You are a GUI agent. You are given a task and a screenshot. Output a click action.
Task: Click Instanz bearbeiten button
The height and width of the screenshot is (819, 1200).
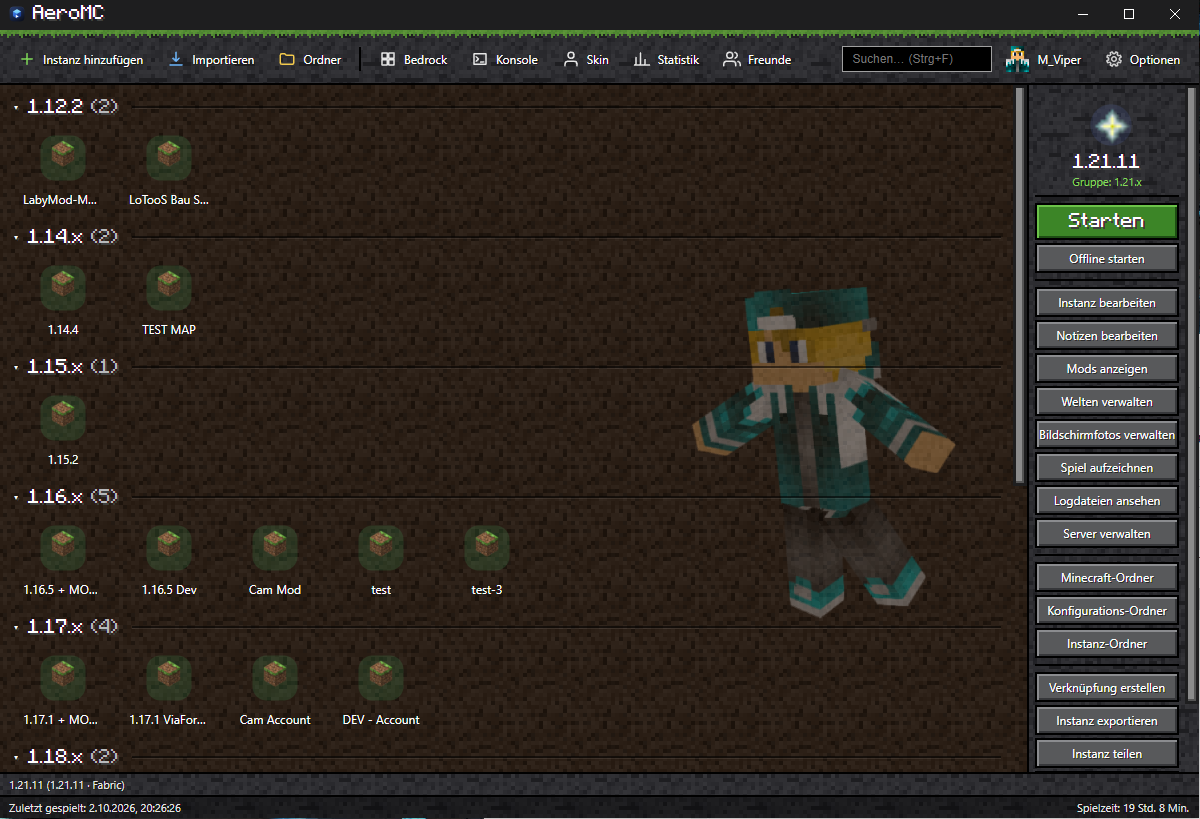click(1106, 302)
